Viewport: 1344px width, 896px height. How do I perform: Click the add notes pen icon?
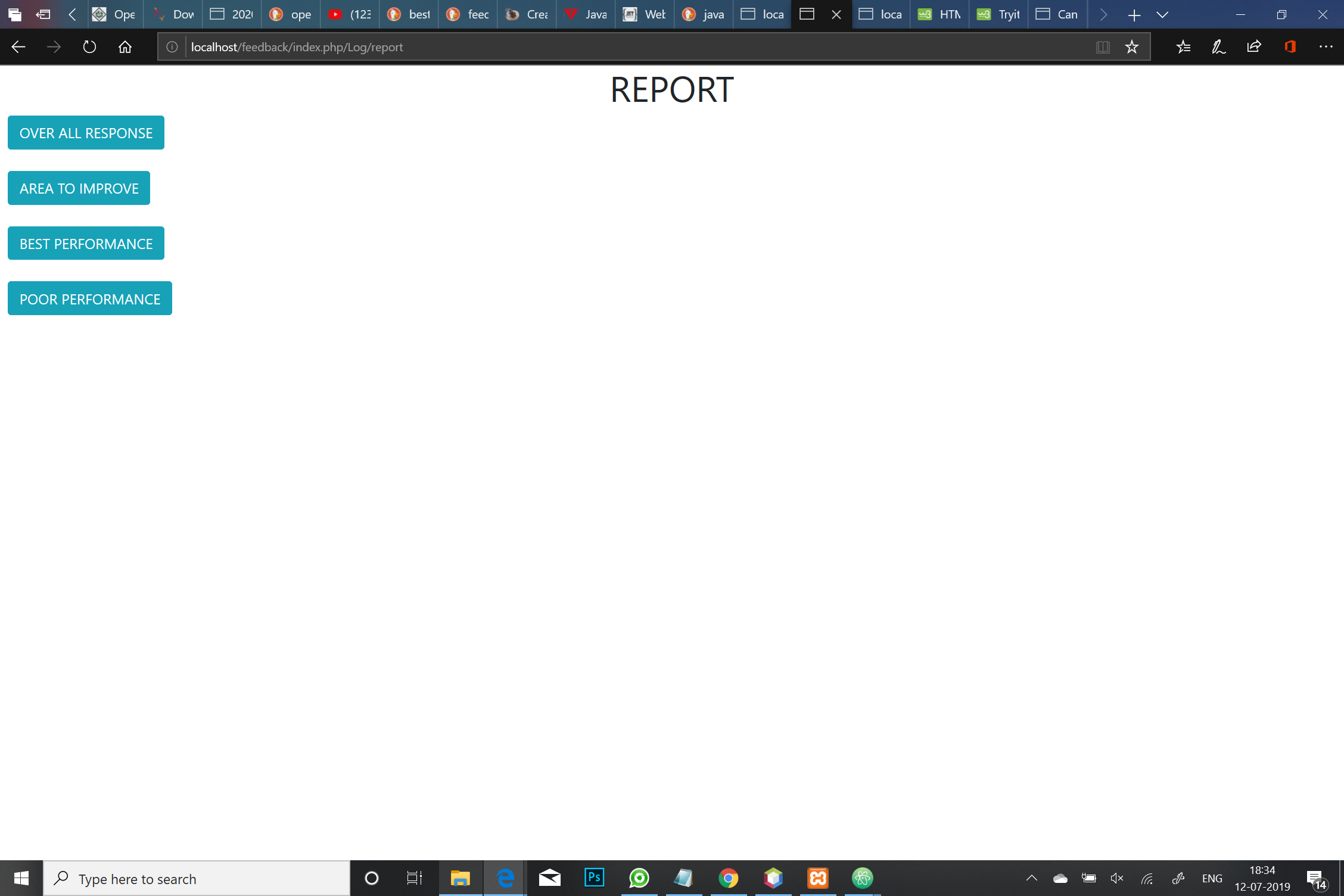(x=1219, y=46)
